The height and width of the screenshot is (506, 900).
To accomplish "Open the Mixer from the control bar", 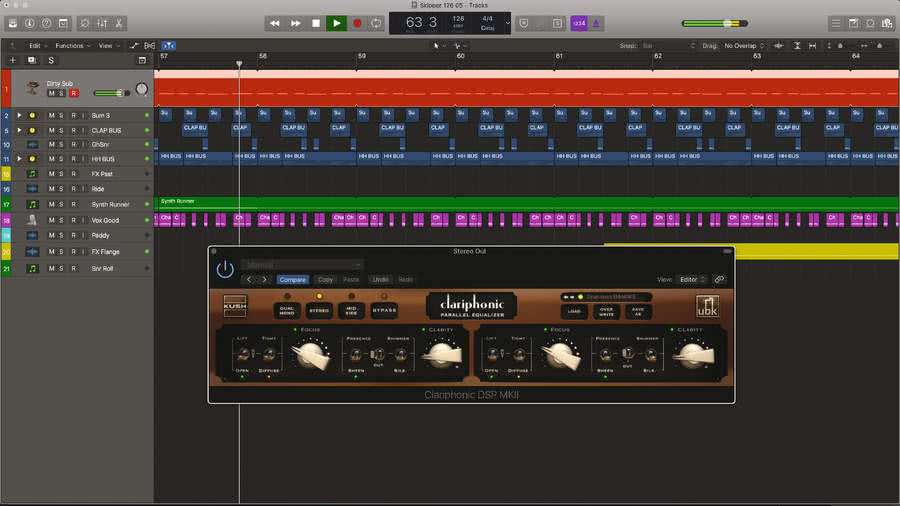I will click(x=102, y=24).
